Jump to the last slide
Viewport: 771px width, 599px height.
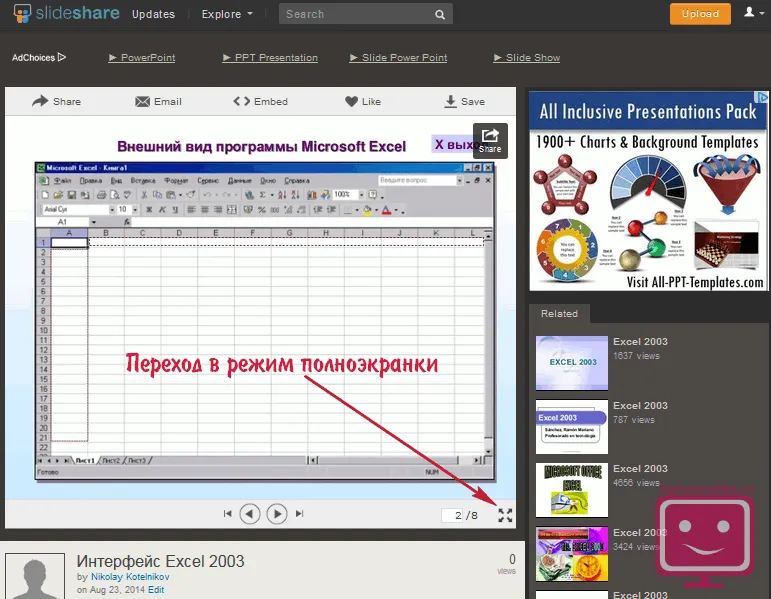(299, 513)
